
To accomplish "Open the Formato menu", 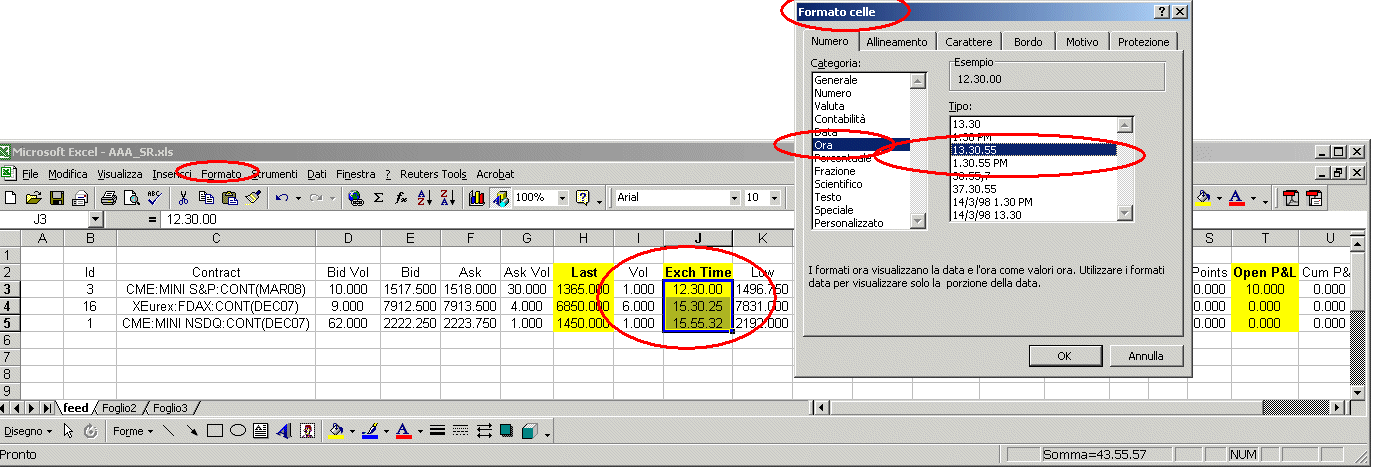I will tap(221, 174).
